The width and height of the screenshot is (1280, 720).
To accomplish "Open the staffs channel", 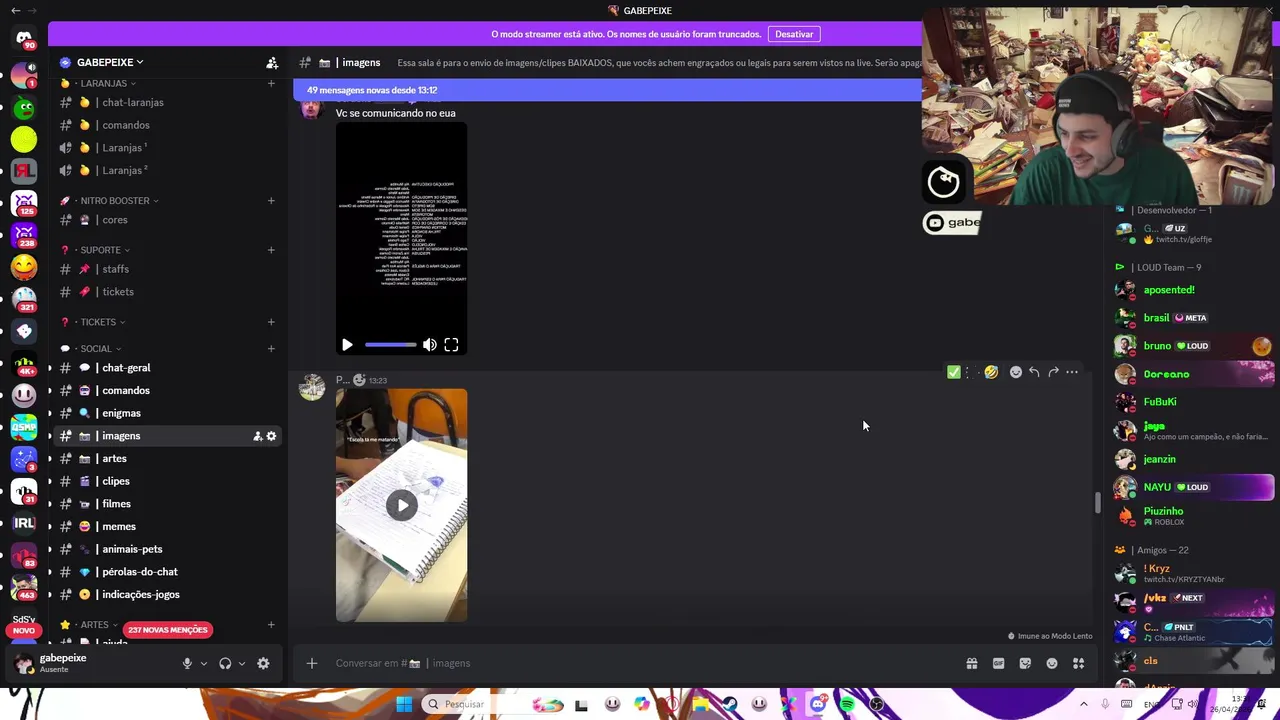I will 168,269.
